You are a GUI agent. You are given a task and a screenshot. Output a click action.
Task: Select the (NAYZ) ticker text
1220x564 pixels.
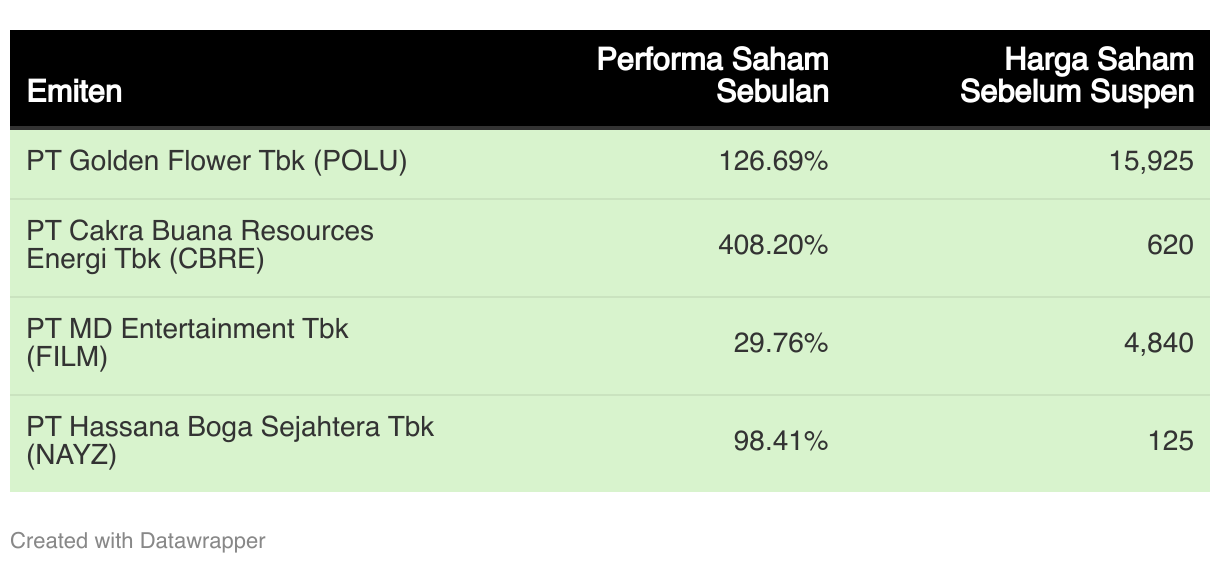[72, 455]
